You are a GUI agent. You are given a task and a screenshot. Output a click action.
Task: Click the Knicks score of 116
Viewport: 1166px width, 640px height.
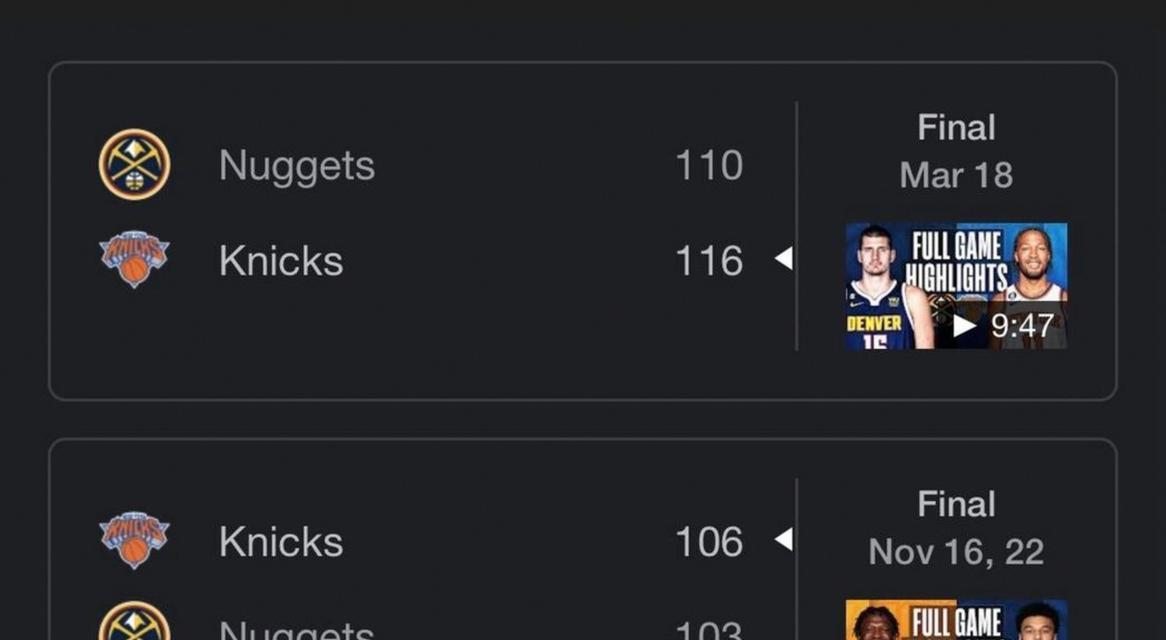pos(709,261)
